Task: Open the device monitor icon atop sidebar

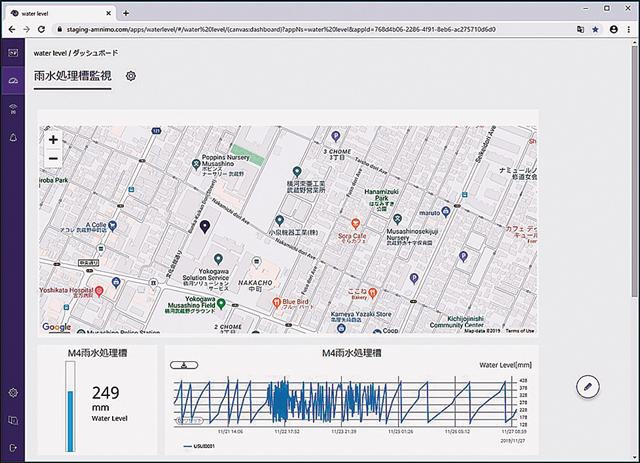Action: point(13,53)
